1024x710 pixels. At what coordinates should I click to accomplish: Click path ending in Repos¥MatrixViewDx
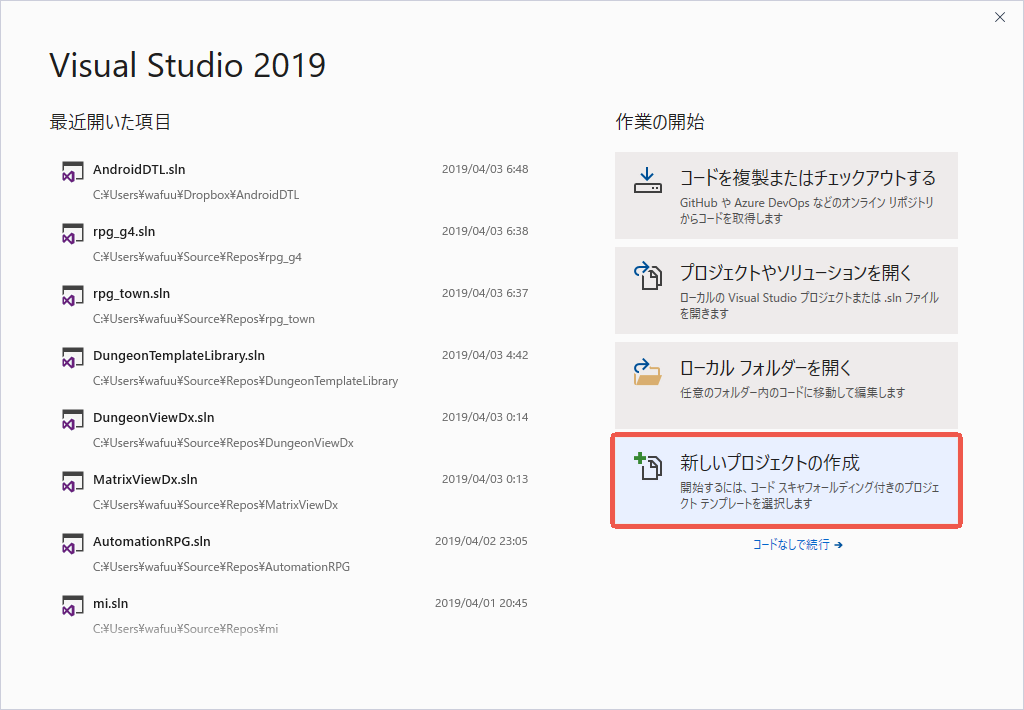[x=216, y=505]
